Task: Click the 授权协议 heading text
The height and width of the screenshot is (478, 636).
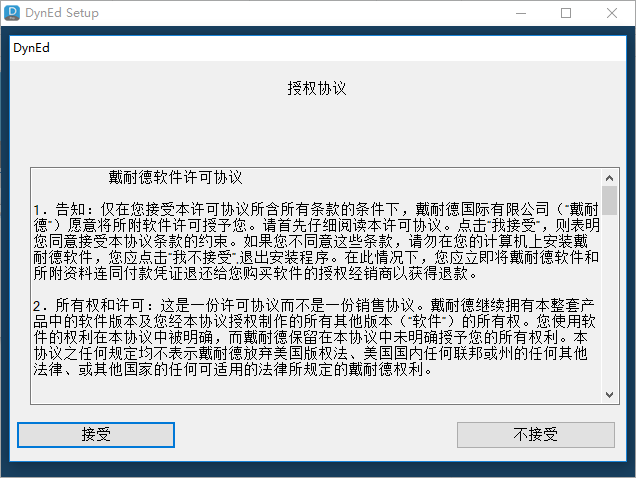Action: (317, 88)
